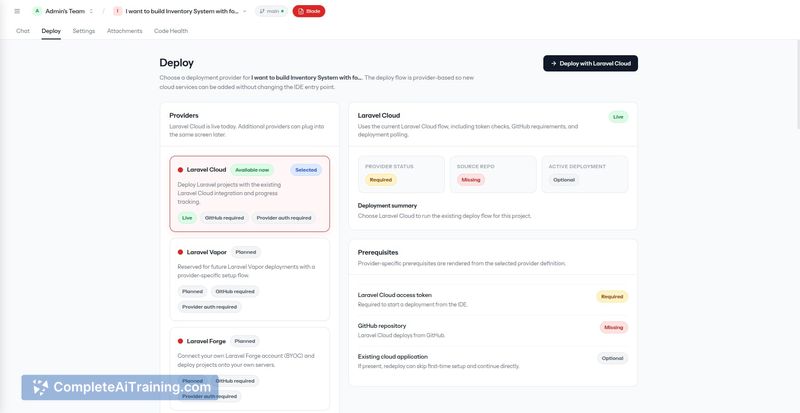
Task: Click Deploy with Laravel Cloud button
Action: [x=590, y=63]
